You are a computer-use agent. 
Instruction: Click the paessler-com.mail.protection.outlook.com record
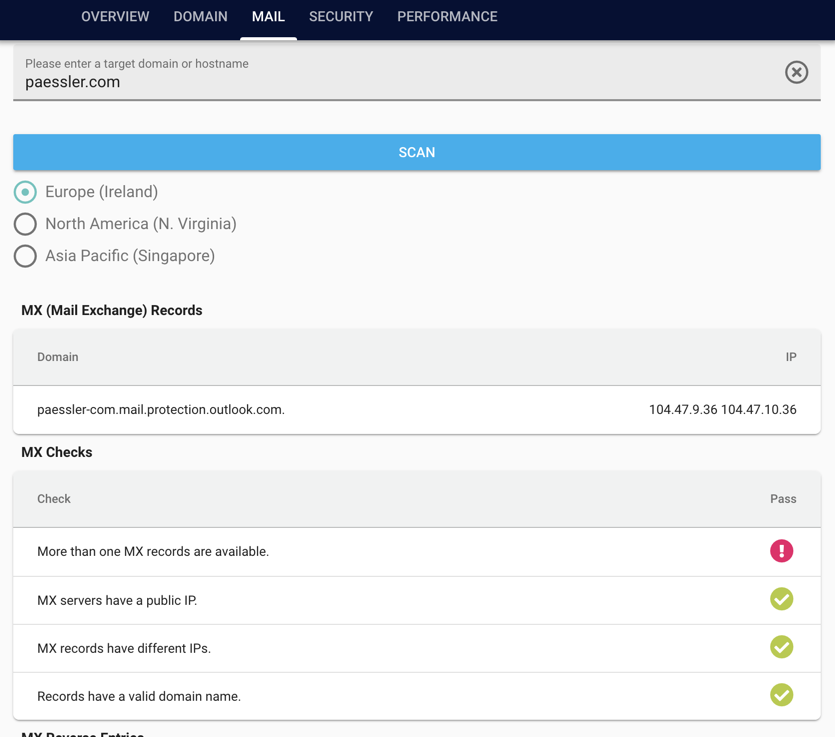point(161,410)
